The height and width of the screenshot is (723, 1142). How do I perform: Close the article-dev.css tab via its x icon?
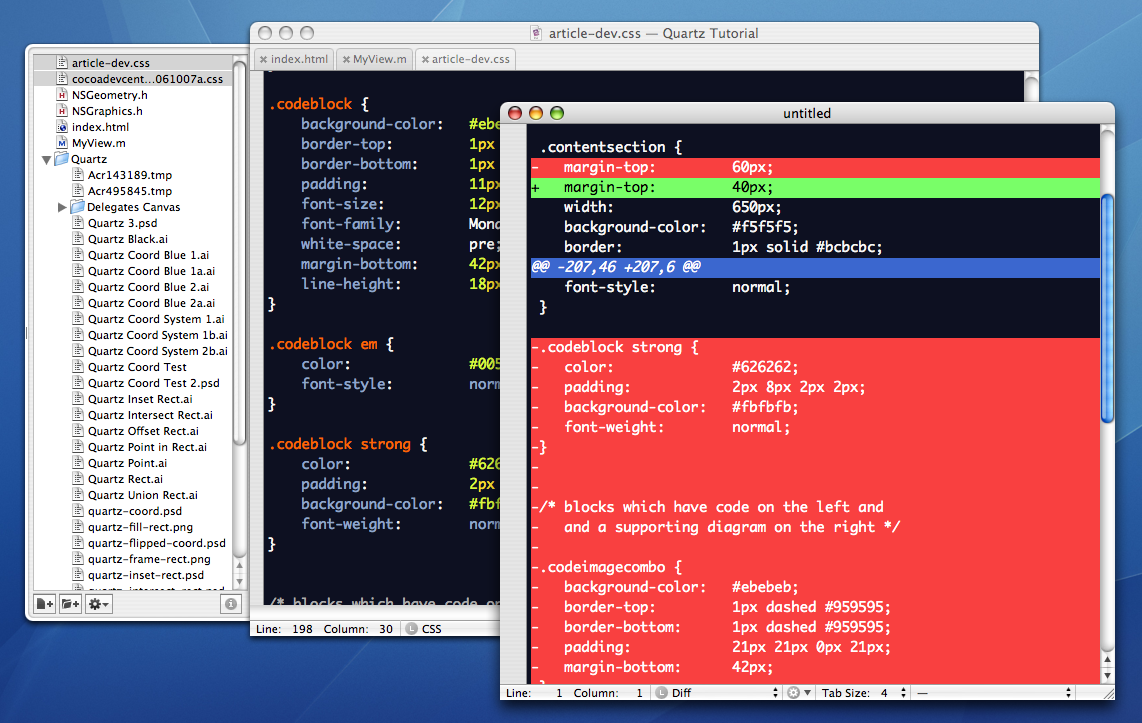point(425,60)
